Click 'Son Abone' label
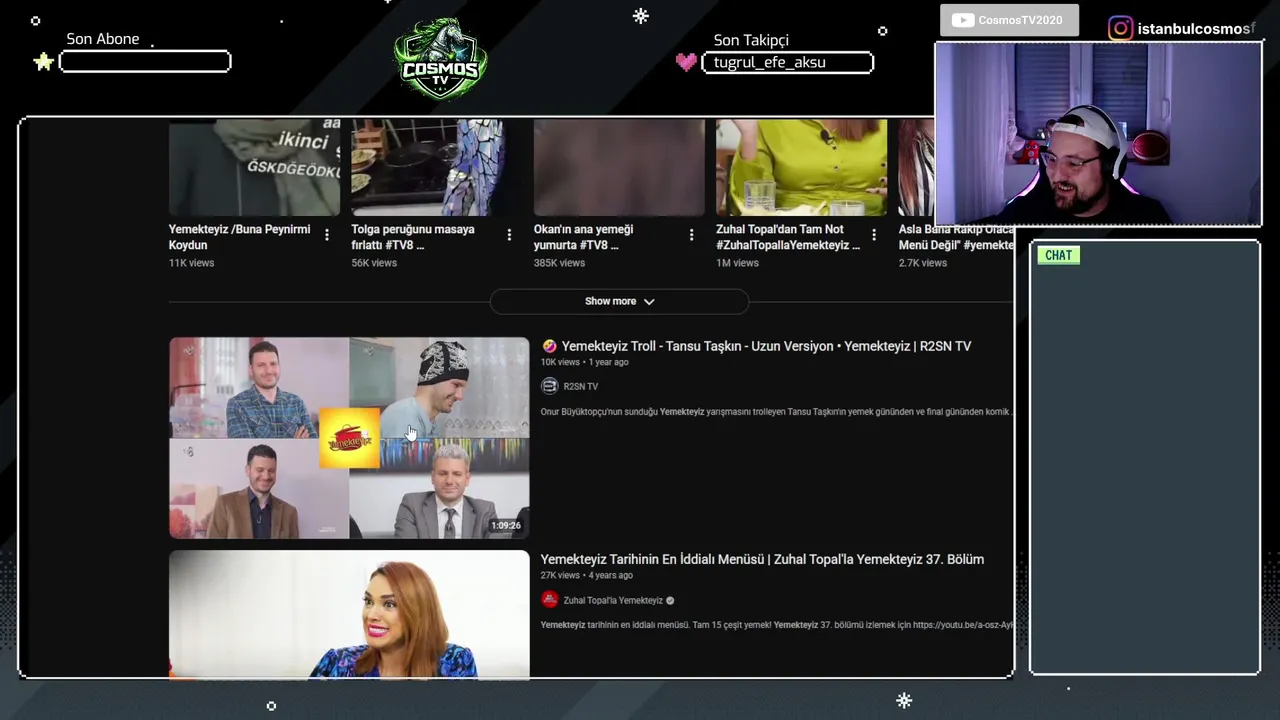 tap(103, 39)
